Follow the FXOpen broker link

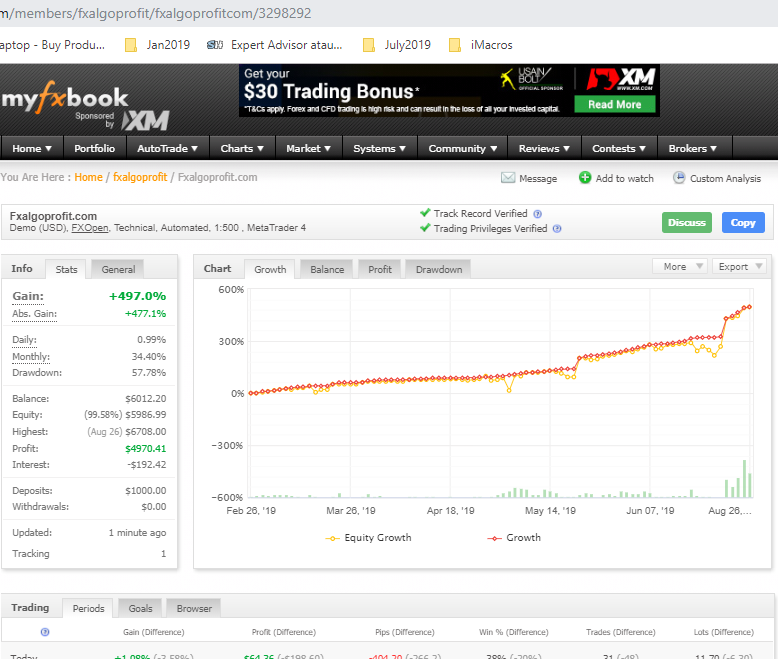(89, 228)
